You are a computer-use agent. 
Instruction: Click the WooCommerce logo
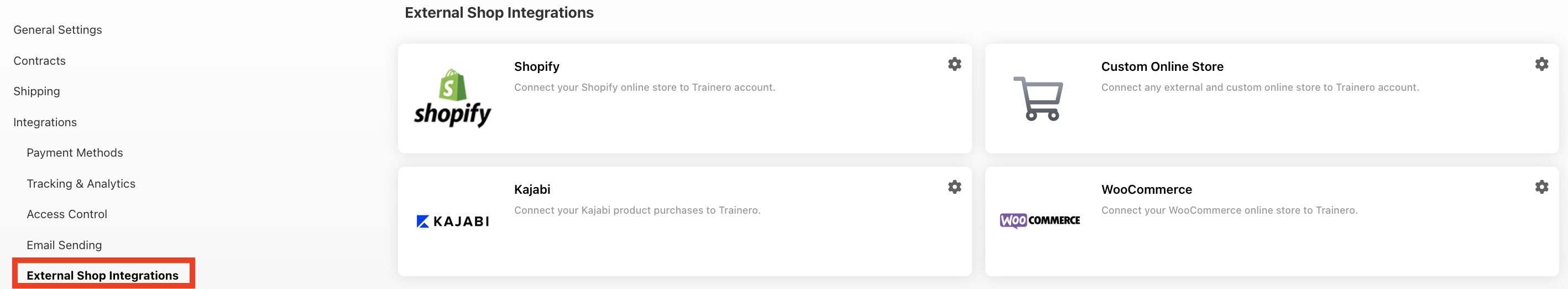tap(1039, 220)
